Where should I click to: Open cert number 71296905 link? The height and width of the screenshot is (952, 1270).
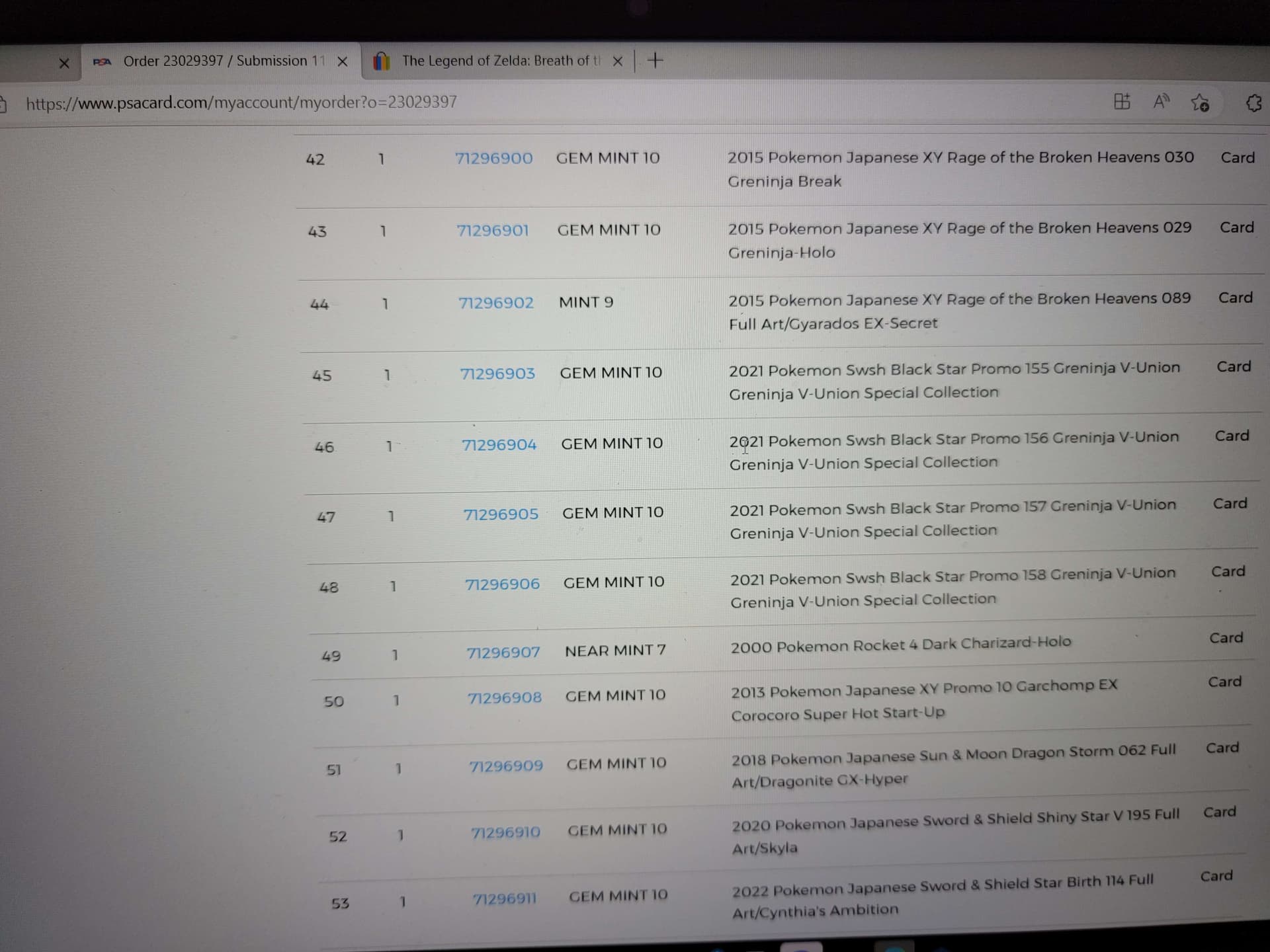[501, 514]
